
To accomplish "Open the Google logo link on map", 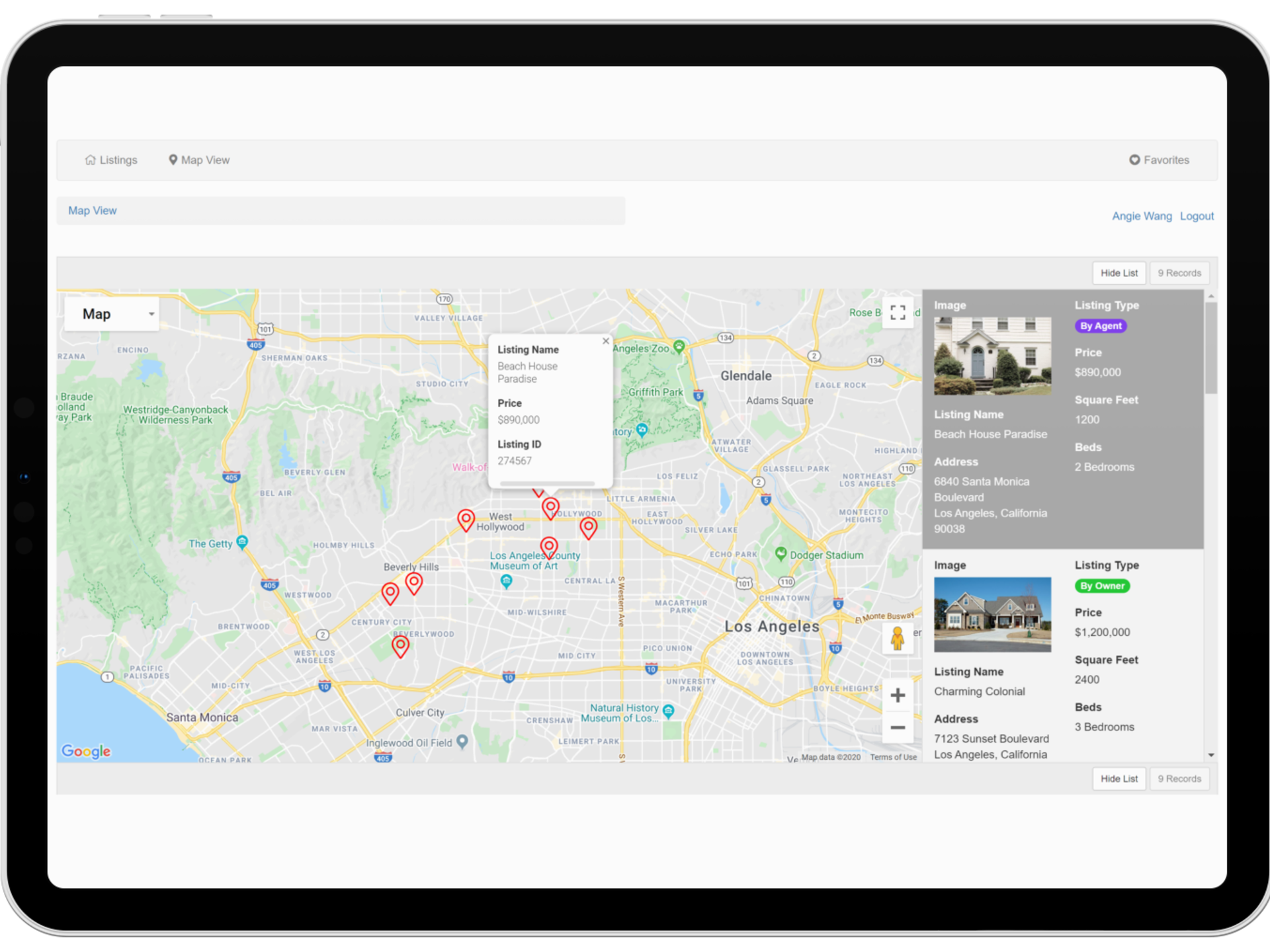I will (x=86, y=751).
